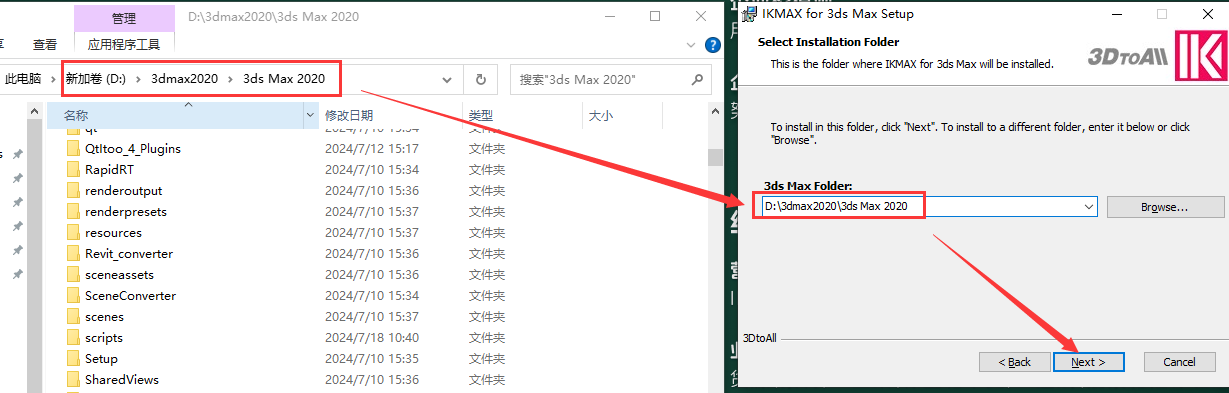1229x393 pixels.
Task: Cancel the IKMAX installation
Action: [x=1179, y=361]
